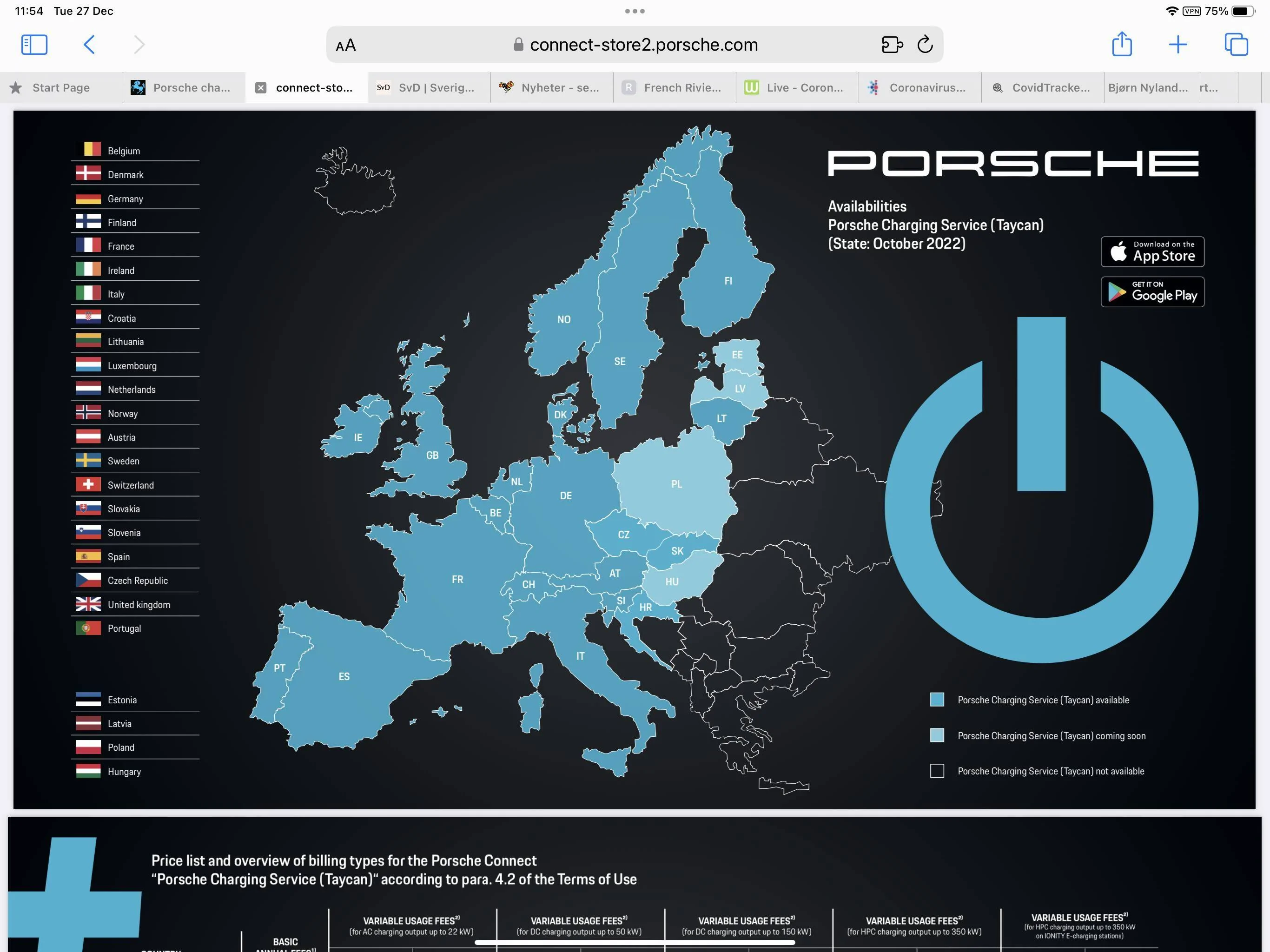Switch to the Porsche cha... tab
The width and height of the screenshot is (1270, 952).
click(x=184, y=87)
